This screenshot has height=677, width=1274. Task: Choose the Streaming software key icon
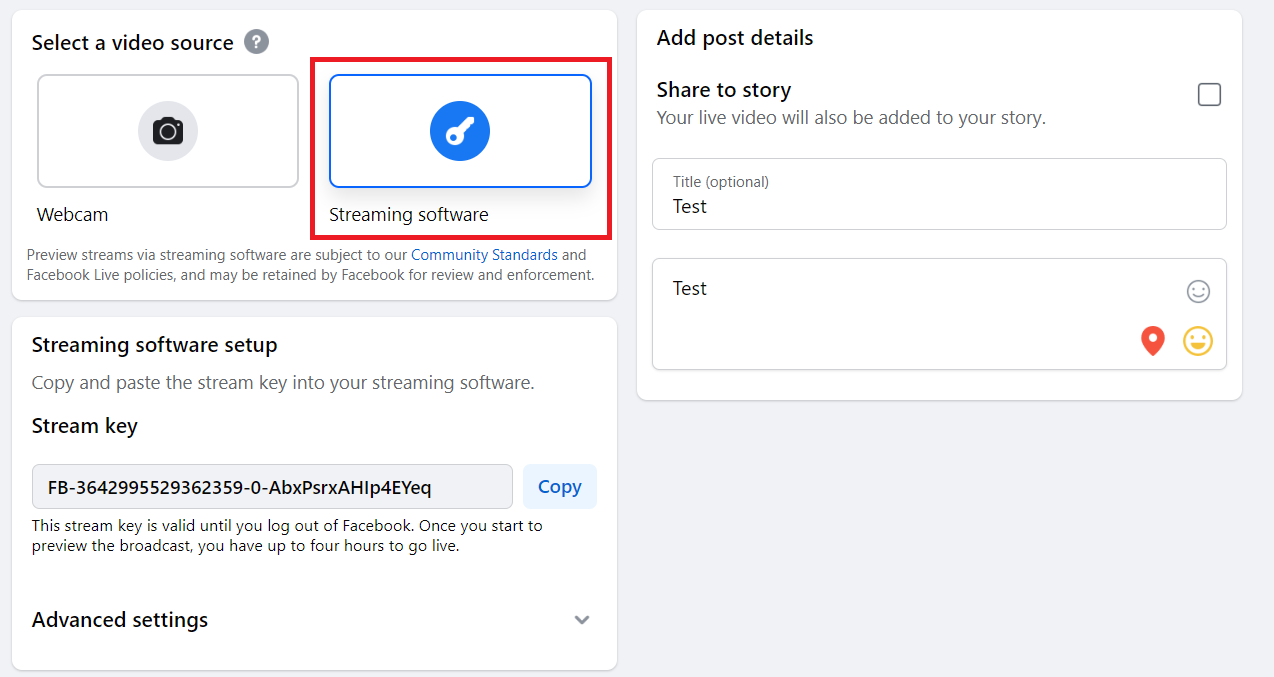coord(460,131)
